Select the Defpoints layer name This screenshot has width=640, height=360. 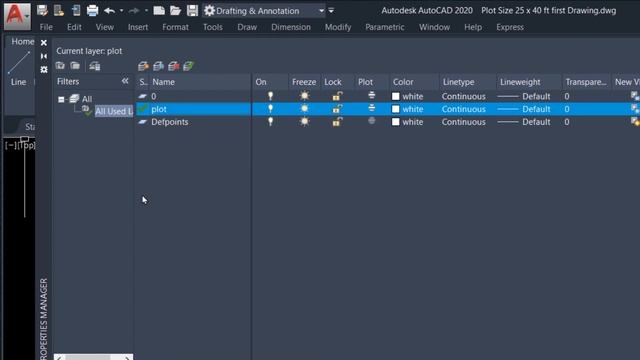coord(170,122)
